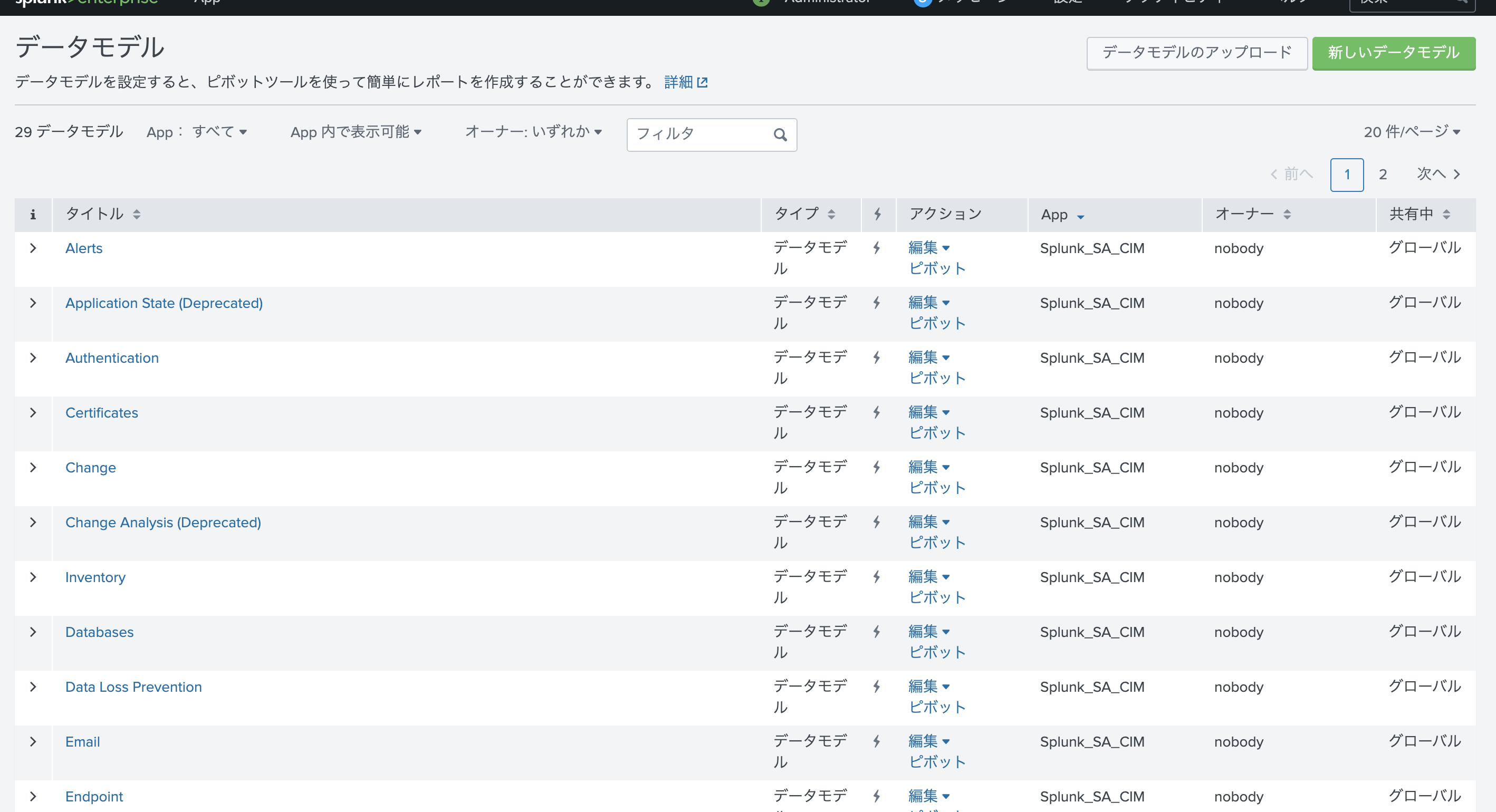Expand the Certificates row details
The image size is (1496, 812).
33,412
